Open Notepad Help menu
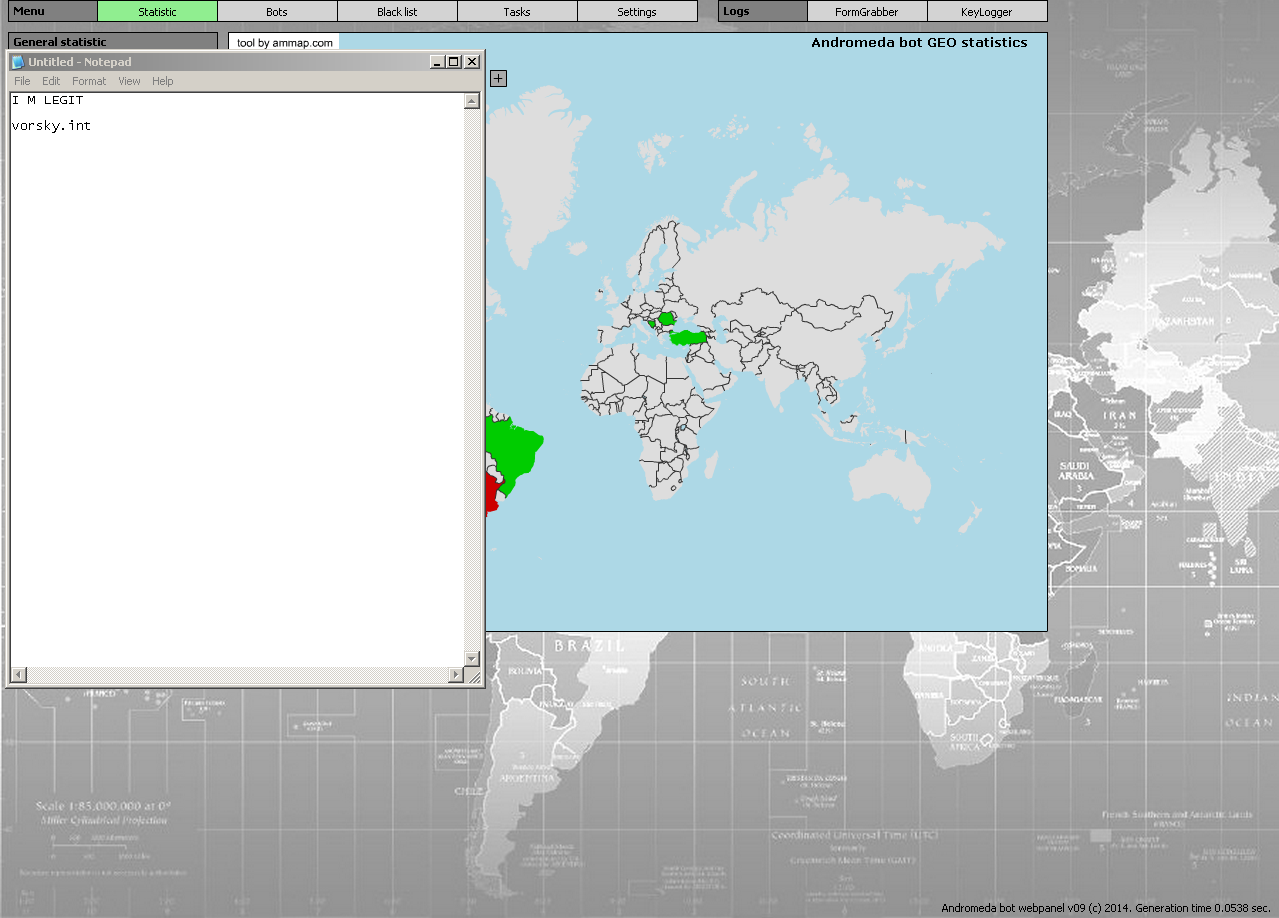 coord(162,81)
